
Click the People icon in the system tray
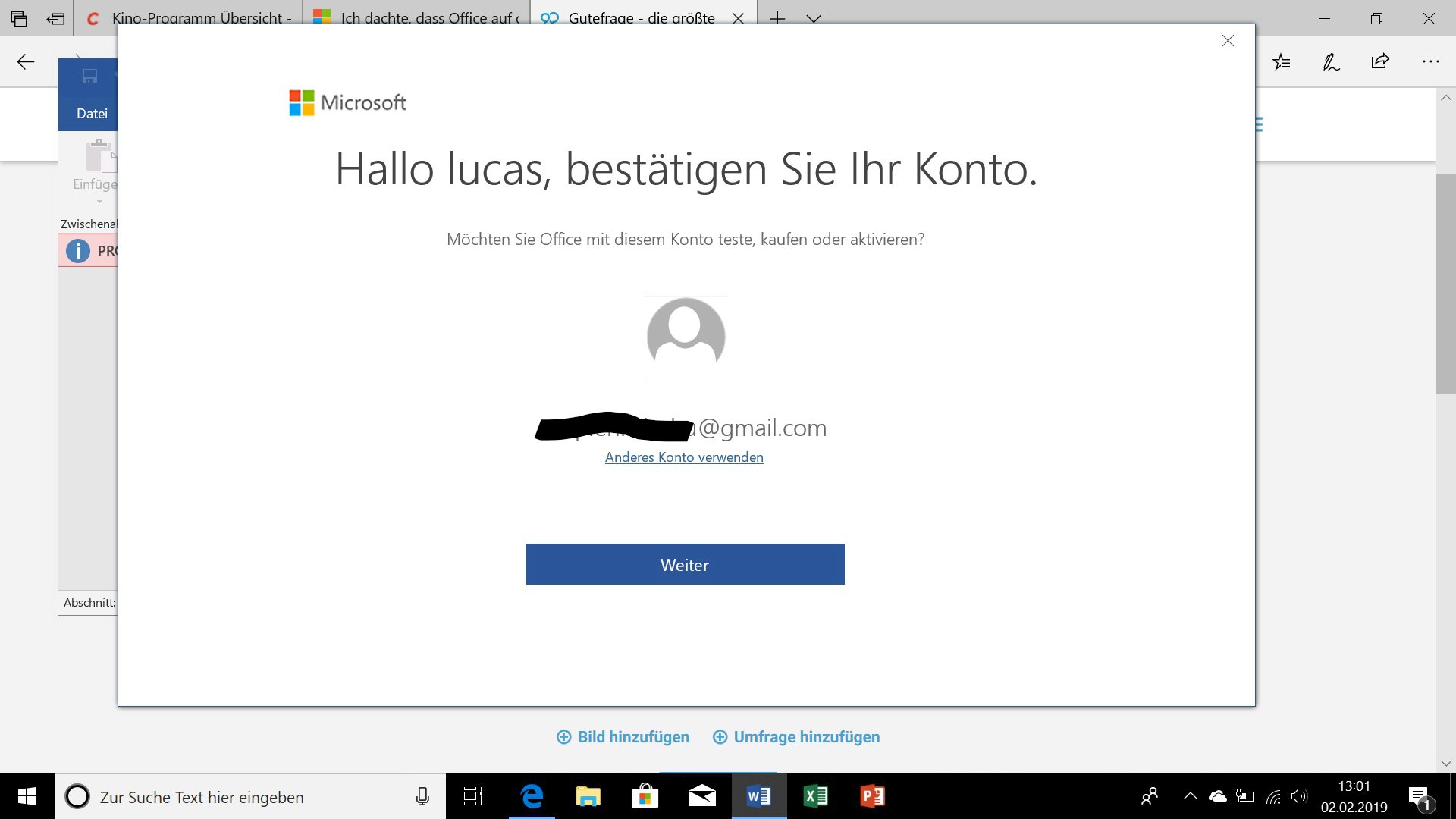pos(1150,796)
